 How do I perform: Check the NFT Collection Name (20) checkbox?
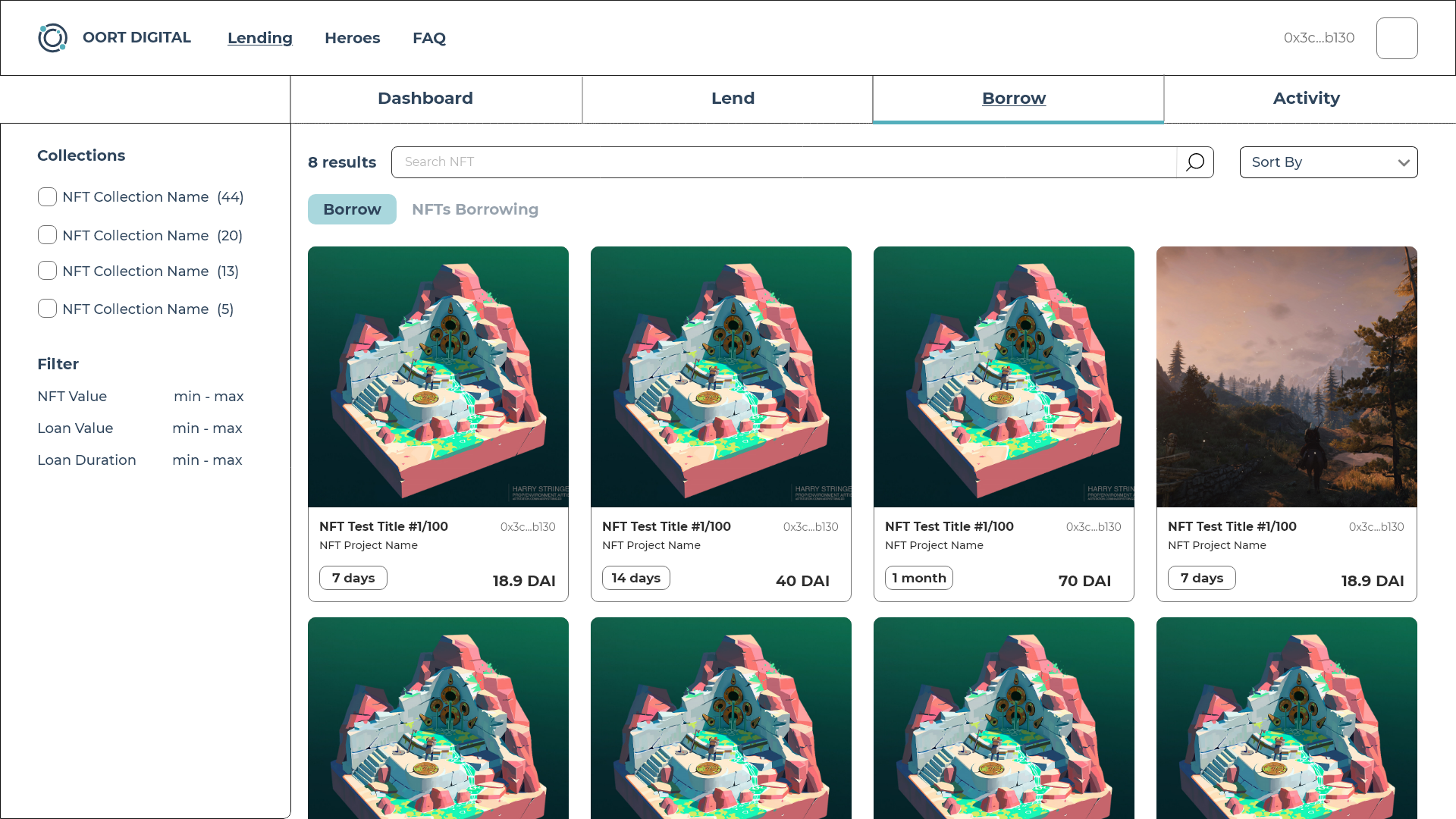47,235
